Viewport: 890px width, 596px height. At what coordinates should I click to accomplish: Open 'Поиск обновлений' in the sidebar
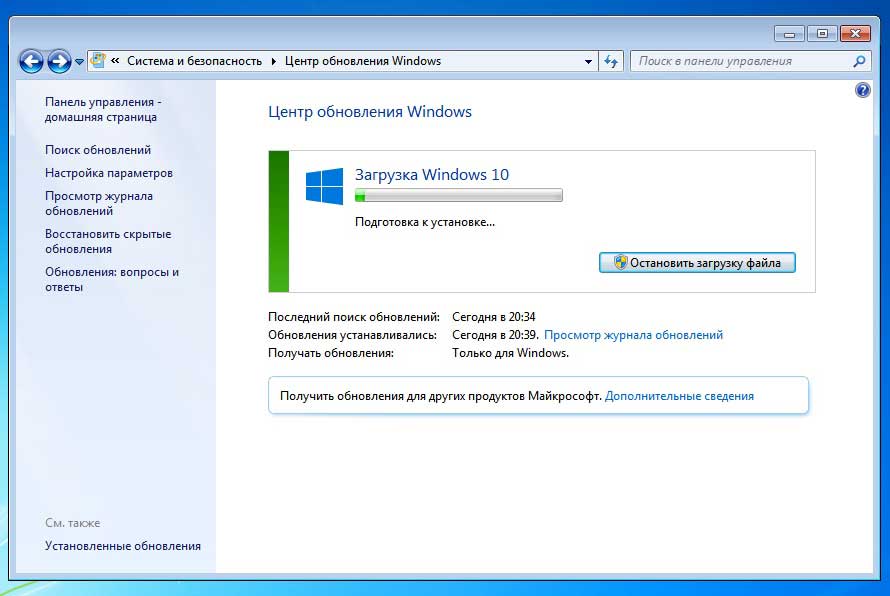click(98, 150)
